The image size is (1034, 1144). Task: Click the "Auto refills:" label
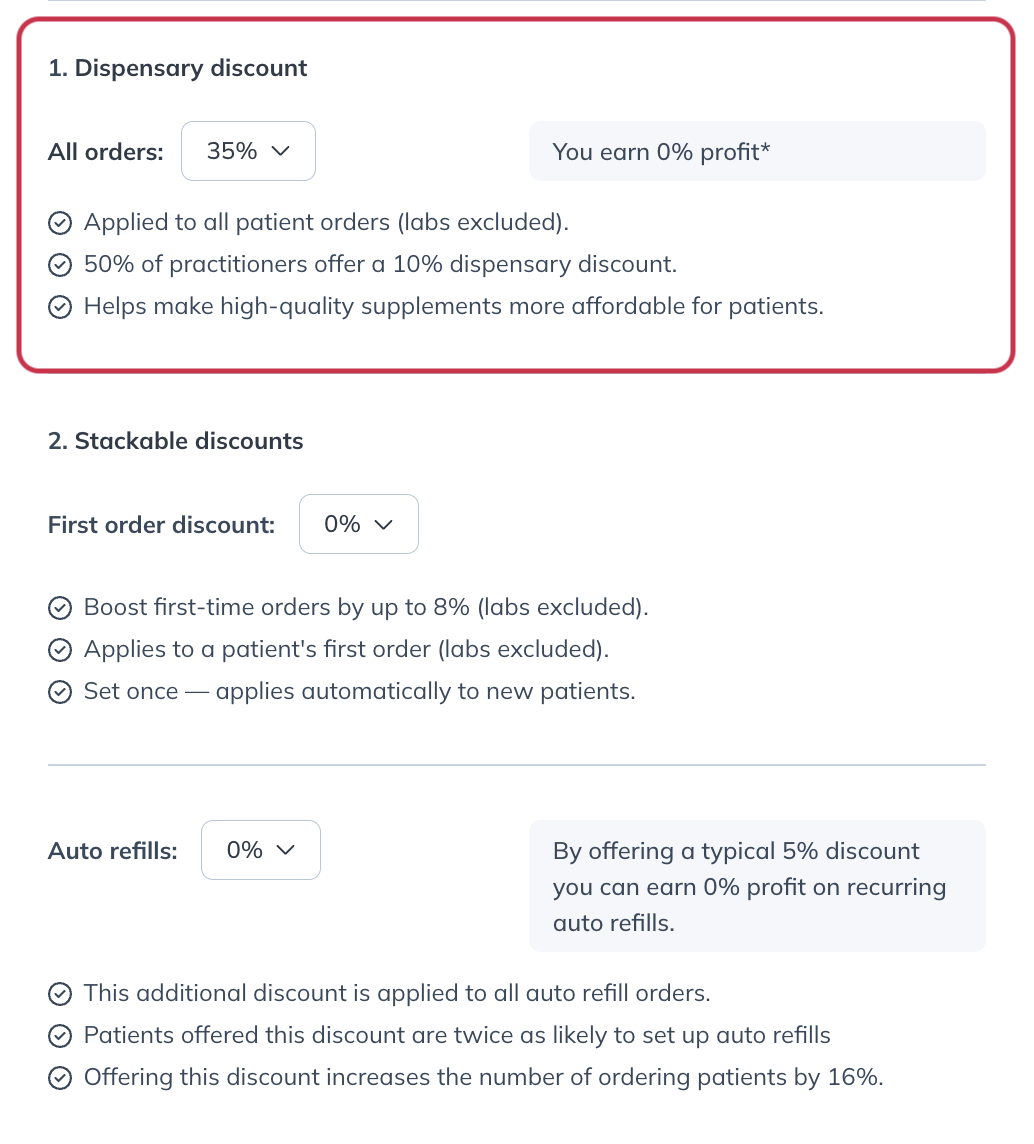coord(113,851)
